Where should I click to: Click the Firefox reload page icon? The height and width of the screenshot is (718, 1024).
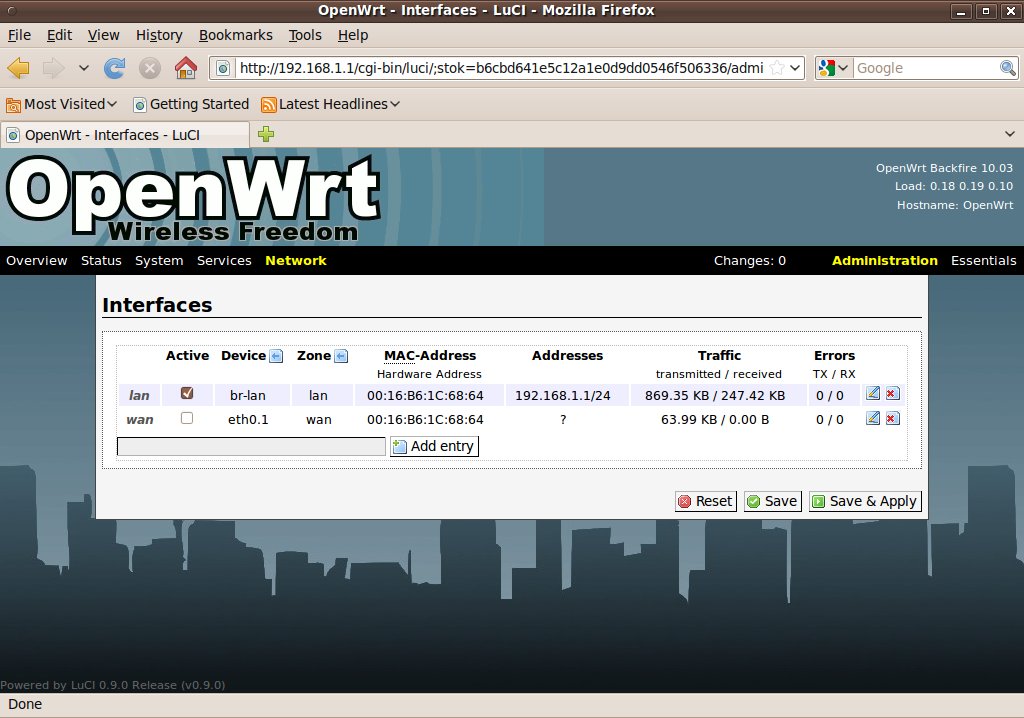click(x=115, y=68)
